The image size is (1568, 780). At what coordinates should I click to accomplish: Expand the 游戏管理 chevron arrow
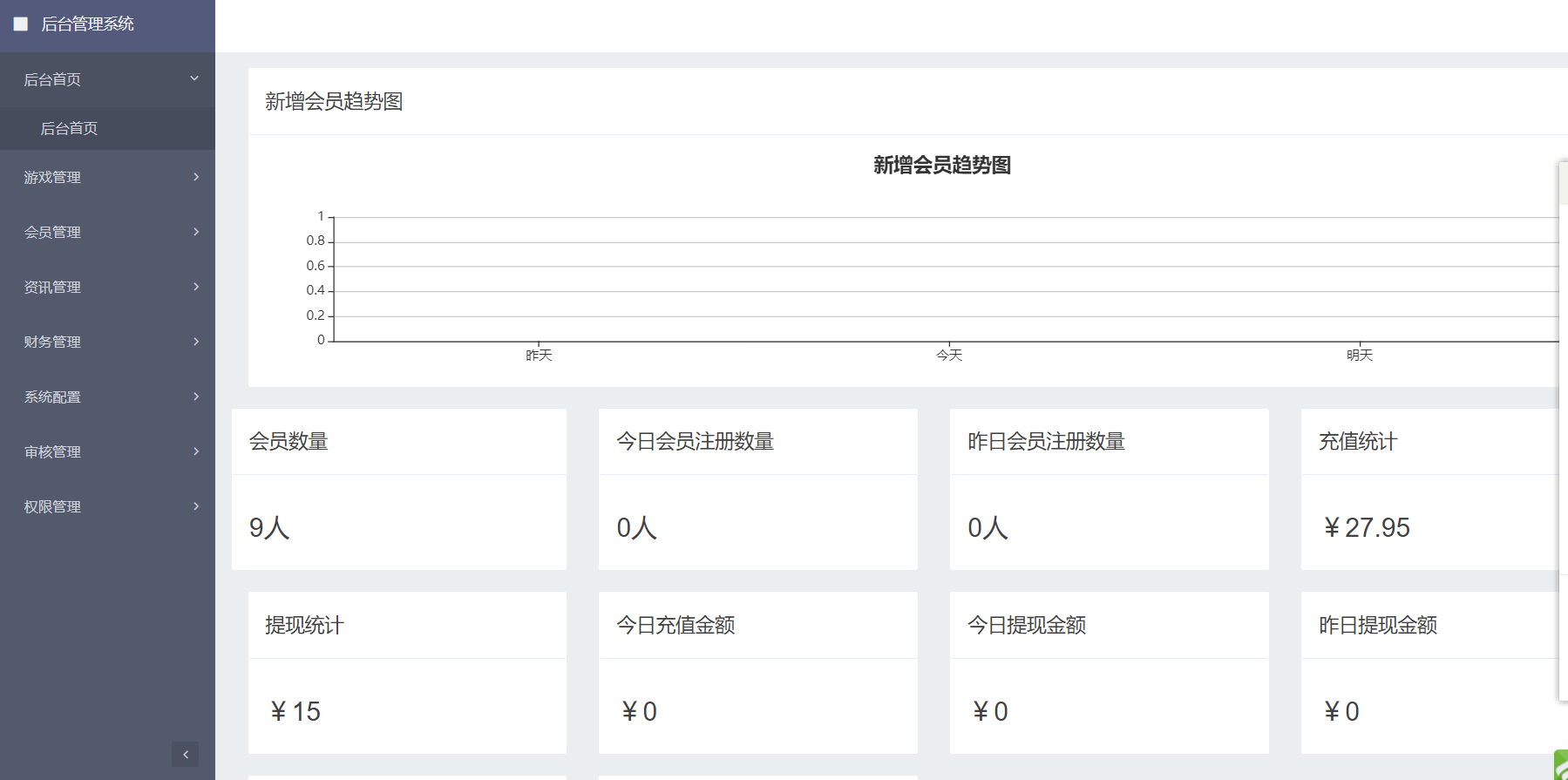click(196, 177)
